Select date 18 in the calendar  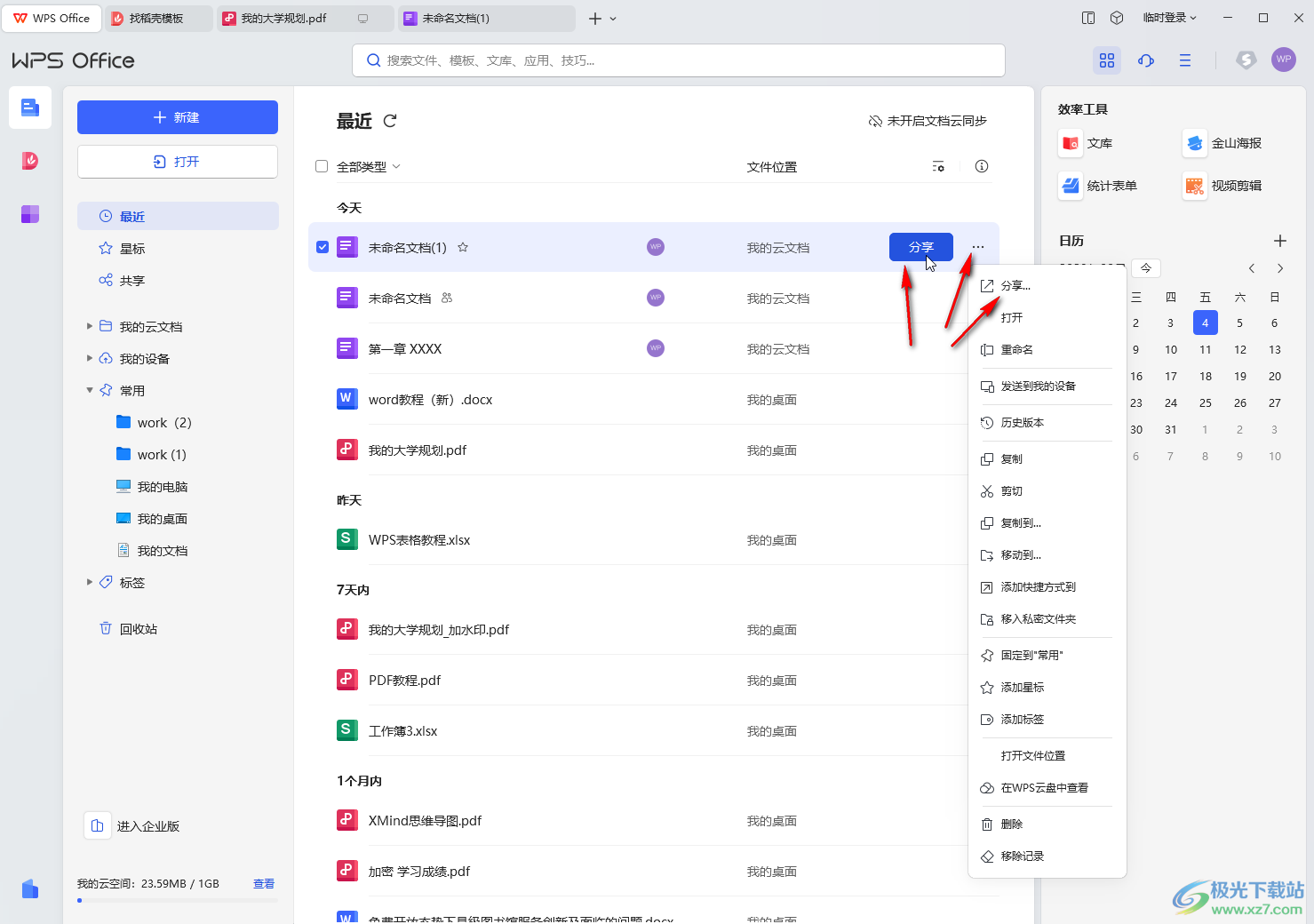point(1206,377)
